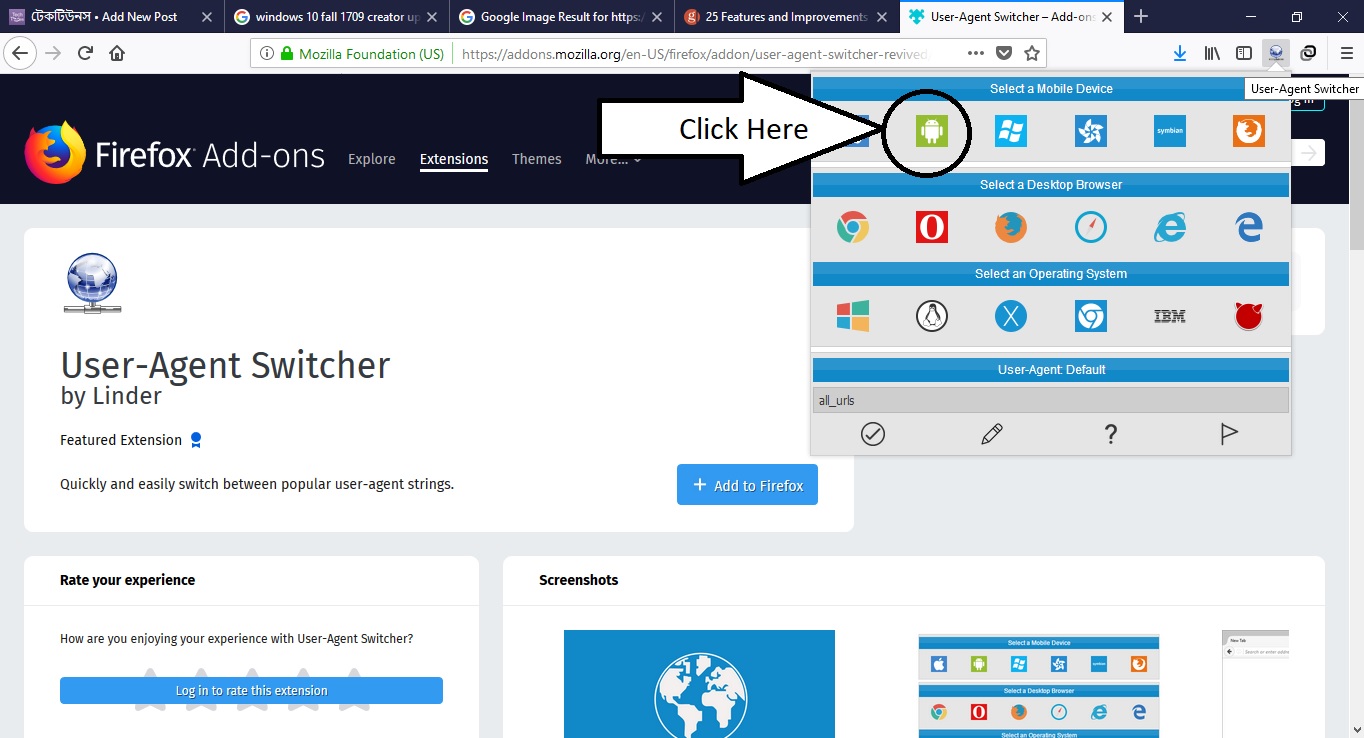This screenshot has height=738, width=1364.
Task: Save the page to Pocket
Action: [x=1004, y=53]
